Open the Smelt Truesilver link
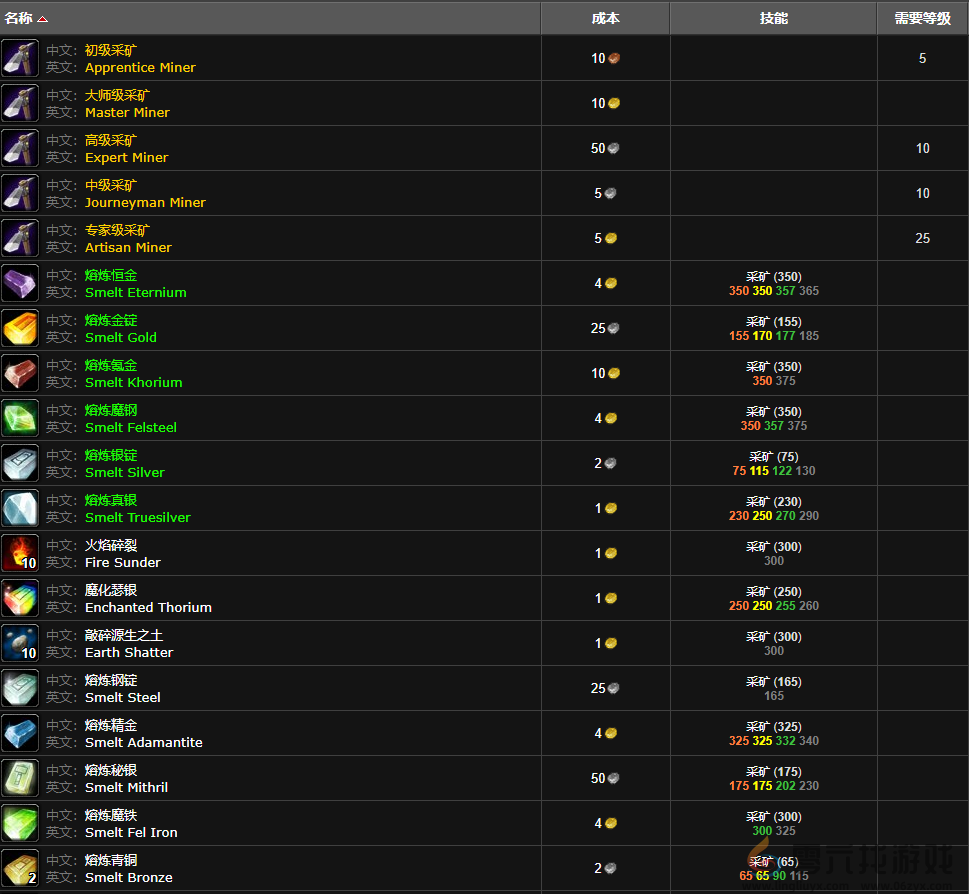969x894 pixels. pyautogui.click(x=137, y=517)
